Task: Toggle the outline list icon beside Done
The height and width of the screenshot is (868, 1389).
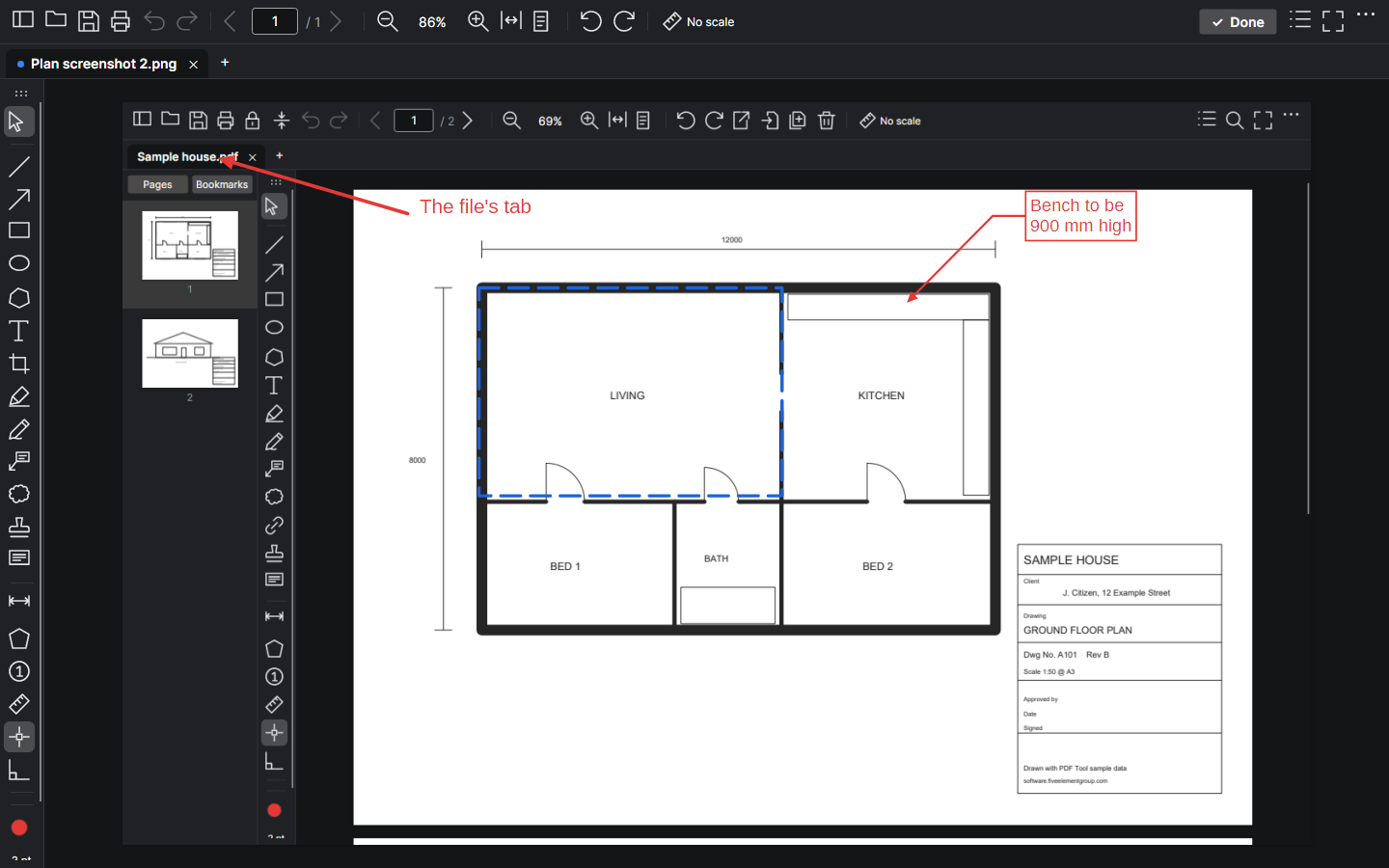Action: click(x=1300, y=20)
